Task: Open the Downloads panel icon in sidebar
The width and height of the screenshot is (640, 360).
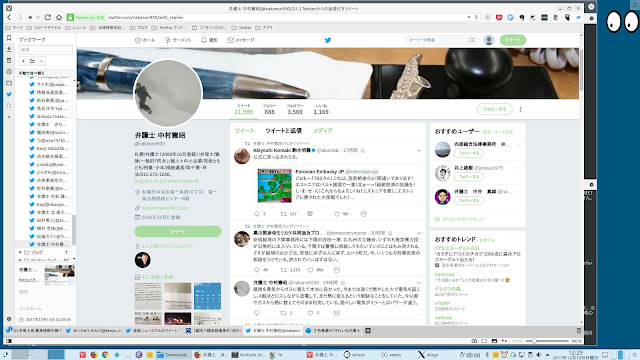Action: tap(9, 49)
